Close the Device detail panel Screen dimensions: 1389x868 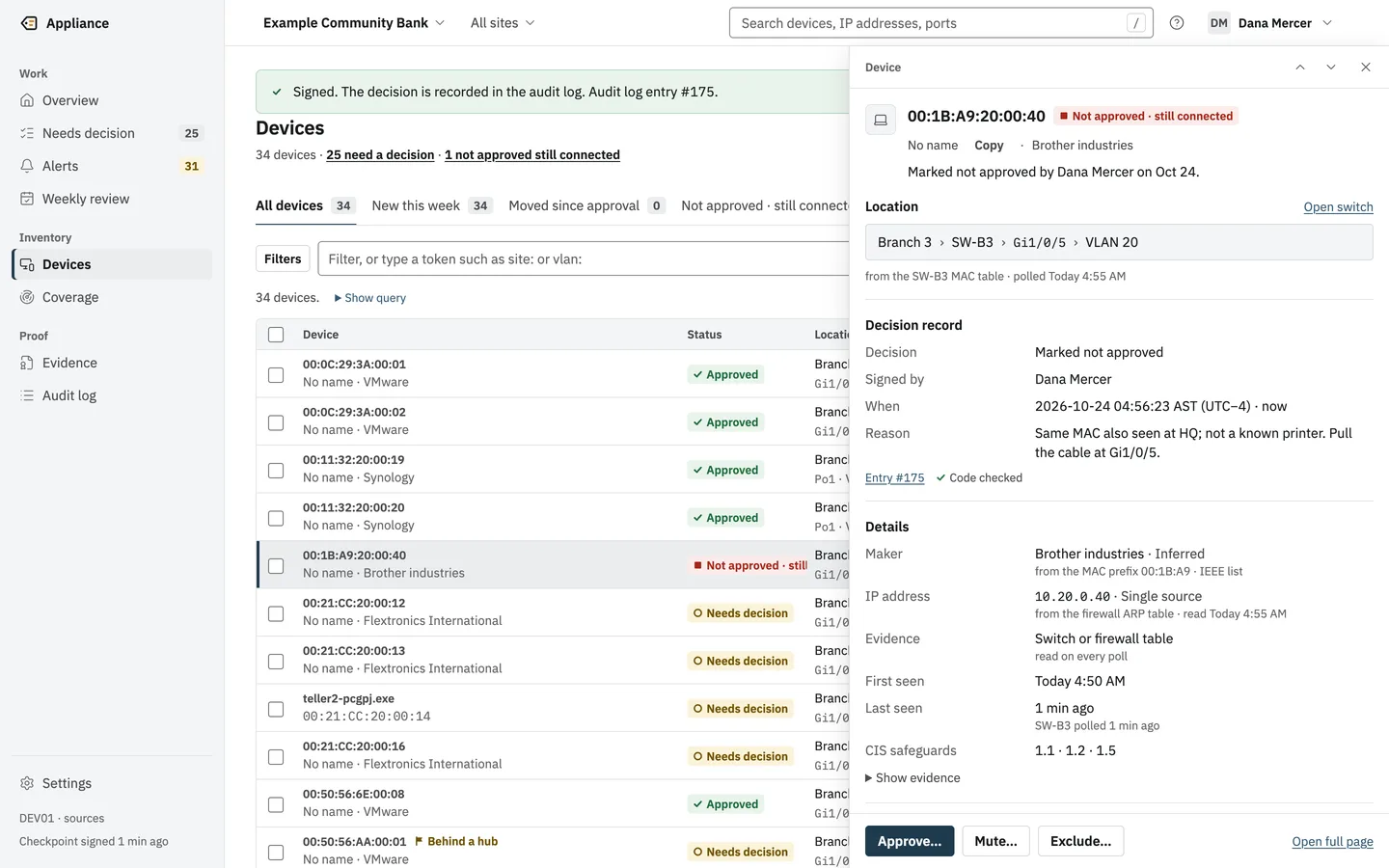1366,68
